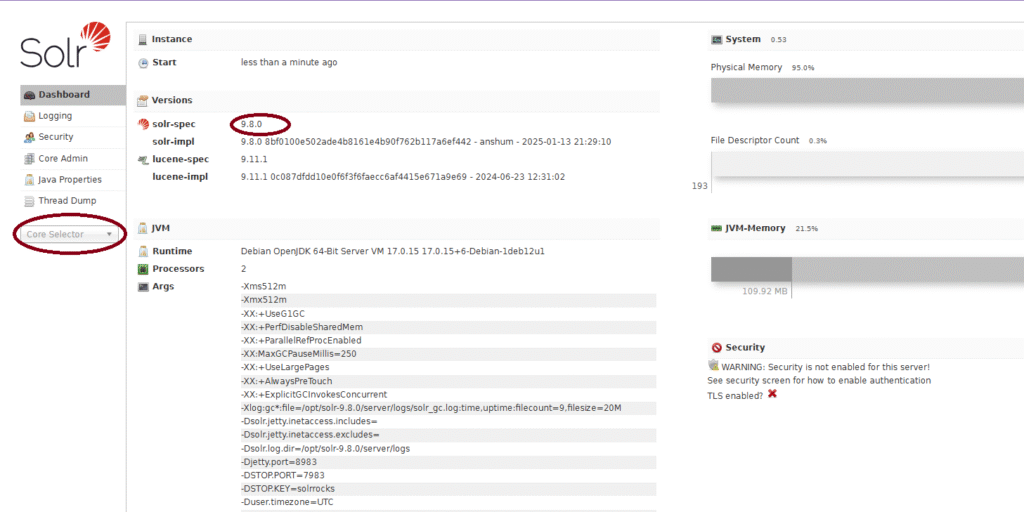Click the JVM-Memory usage bar
The image size is (1024, 512).
(x=867, y=269)
